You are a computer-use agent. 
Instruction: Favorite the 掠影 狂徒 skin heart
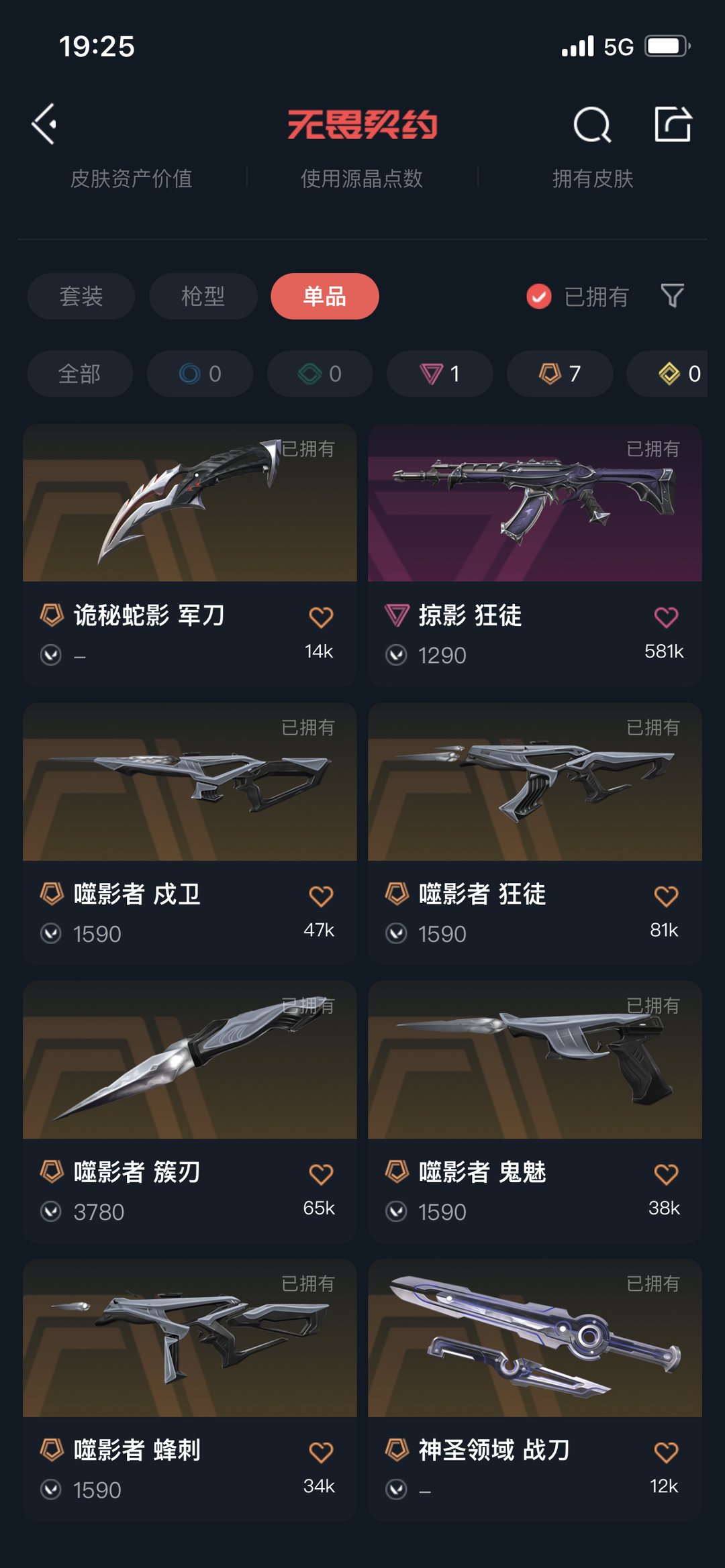[666, 617]
